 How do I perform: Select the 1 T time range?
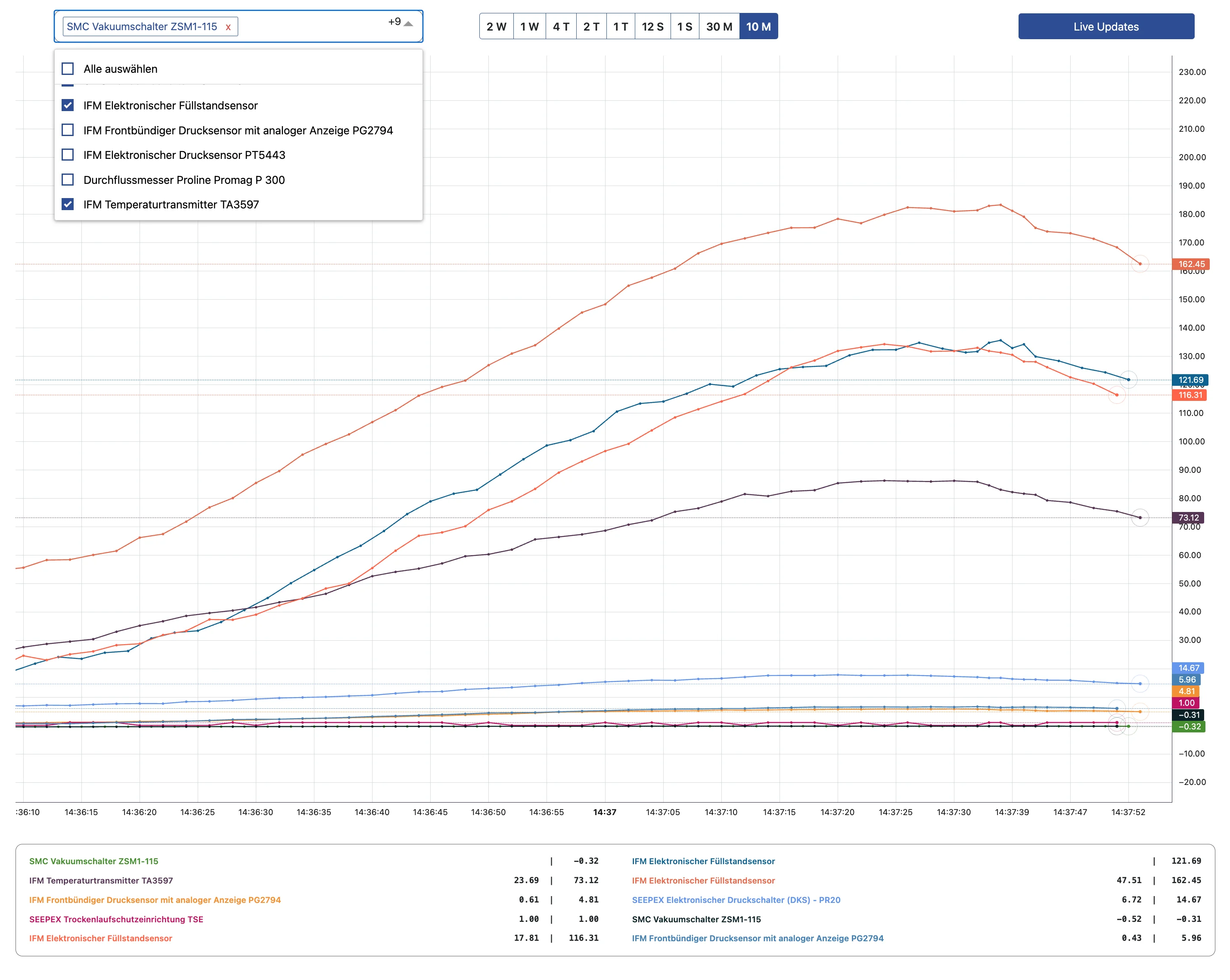coord(620,27)
